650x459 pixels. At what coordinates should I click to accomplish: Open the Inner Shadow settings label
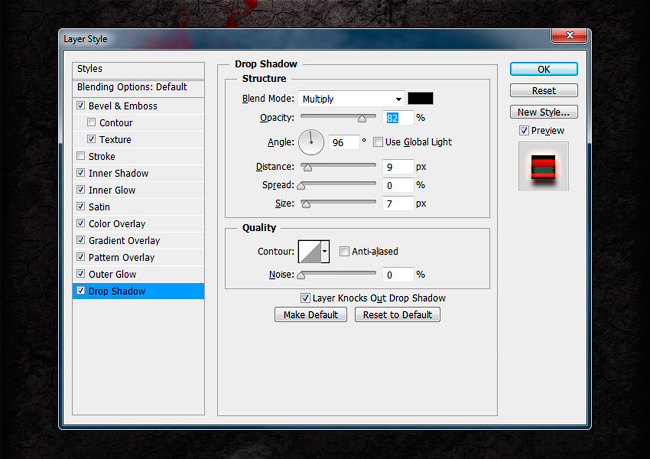118,173
